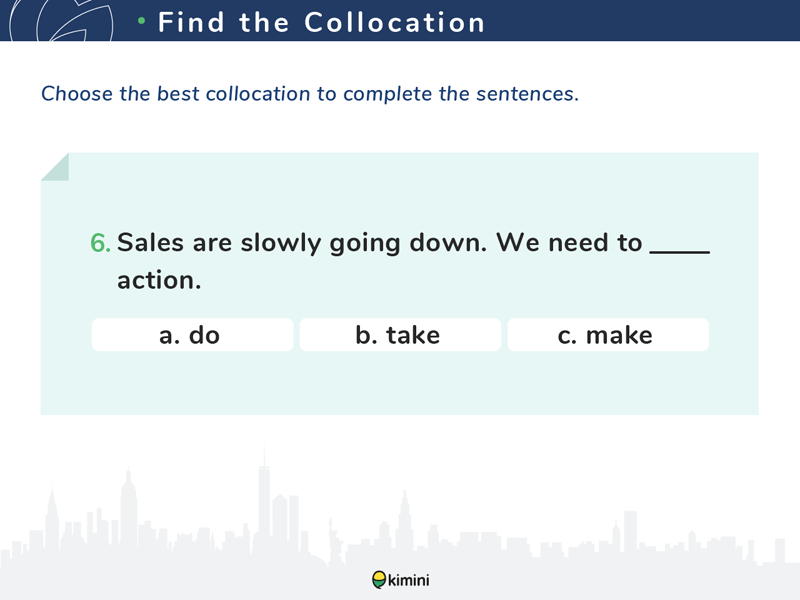Viewport: 800px width, 600px height.
Task: Open the "kimini" brand name text
Action: [x=408, y=579]
